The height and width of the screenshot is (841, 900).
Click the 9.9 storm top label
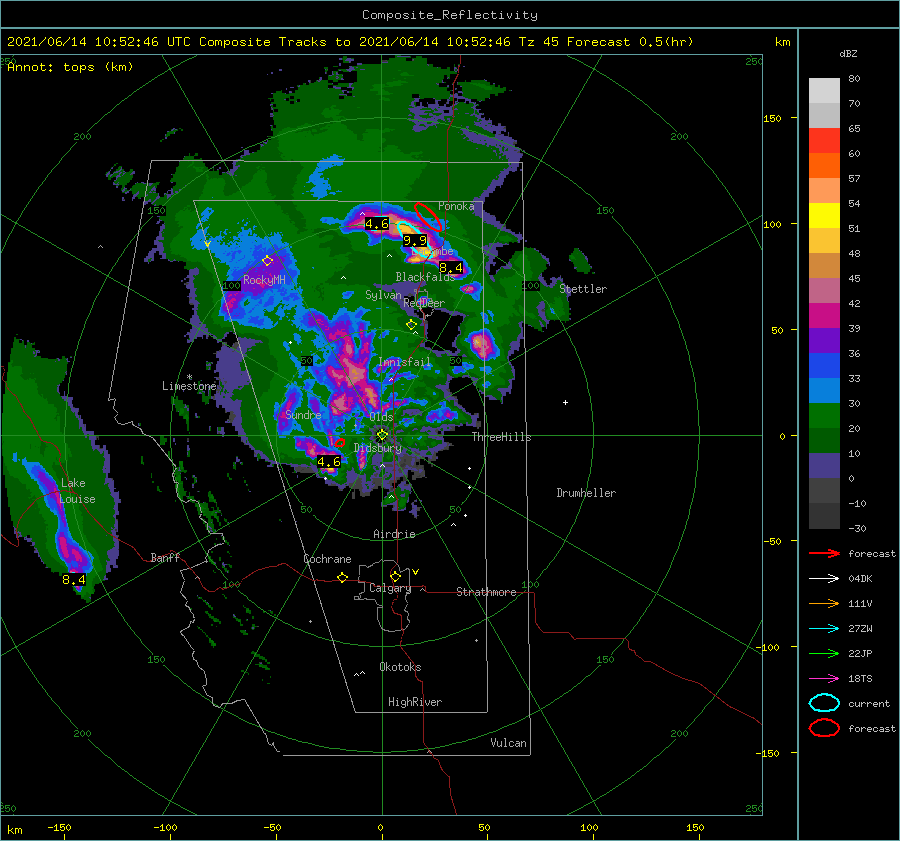(415, 241)
